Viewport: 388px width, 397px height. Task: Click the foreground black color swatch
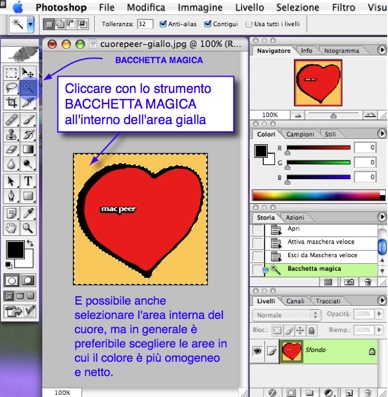(15, 250)
